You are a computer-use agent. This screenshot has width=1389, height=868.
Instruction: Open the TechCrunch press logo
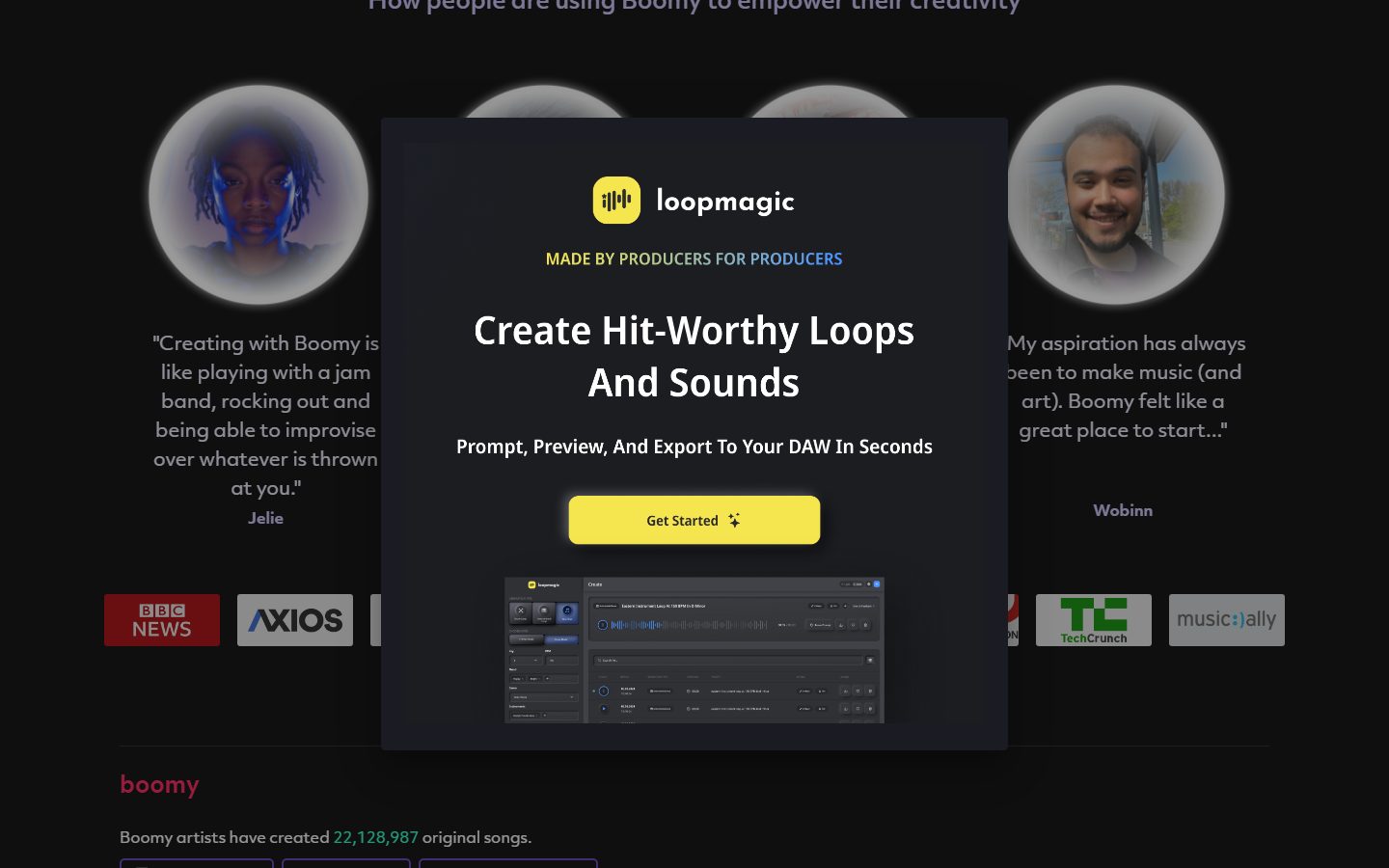[x=1094, y=620]
